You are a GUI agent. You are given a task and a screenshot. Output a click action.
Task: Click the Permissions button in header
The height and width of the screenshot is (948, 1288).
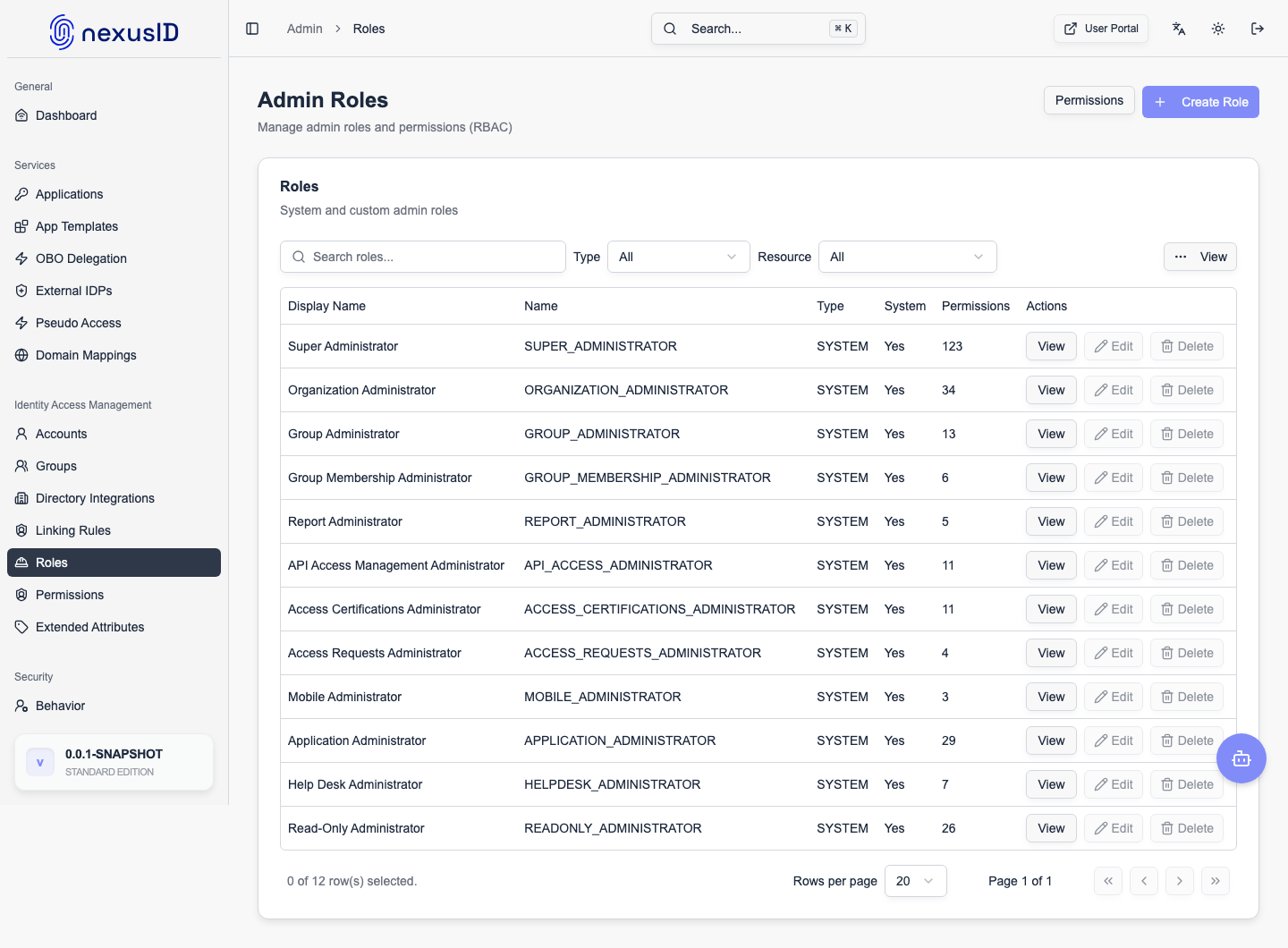(1089, 100)
